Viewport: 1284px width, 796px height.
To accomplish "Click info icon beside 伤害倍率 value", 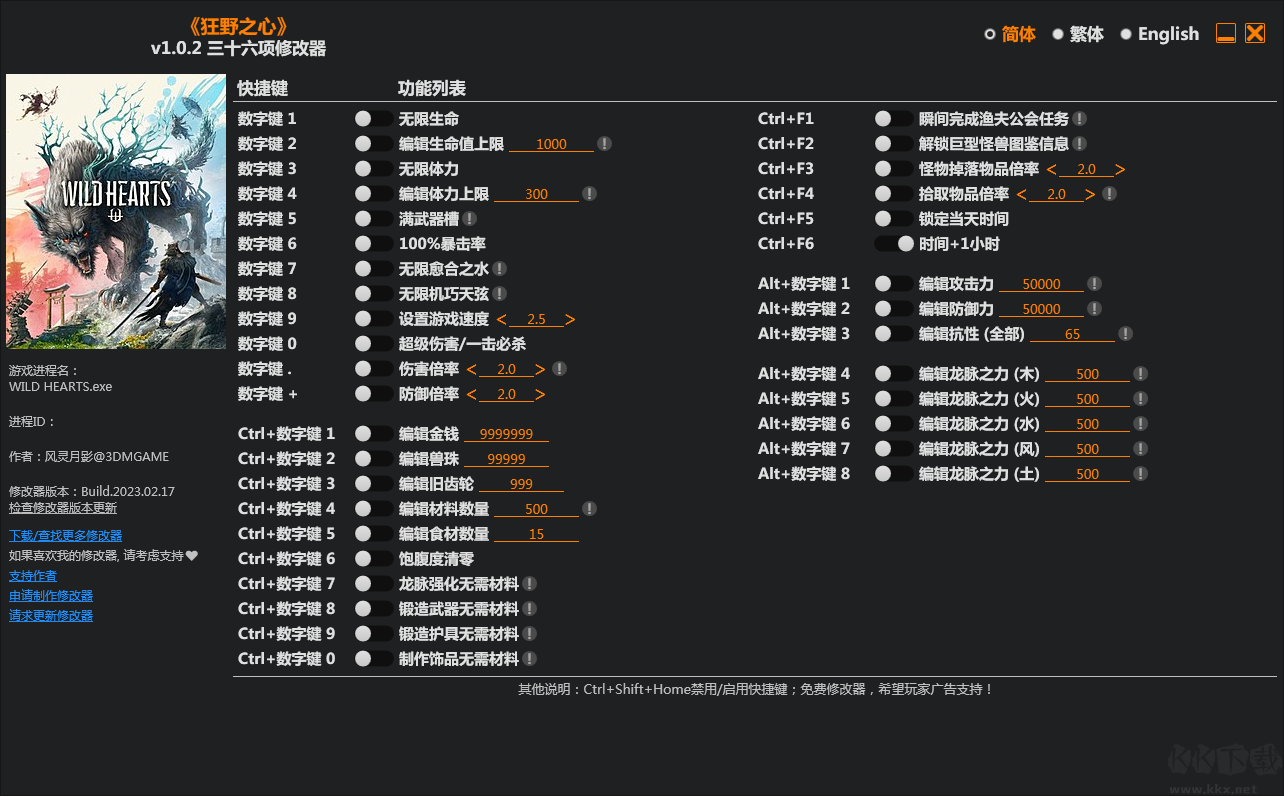I will [x=559, y=369].
